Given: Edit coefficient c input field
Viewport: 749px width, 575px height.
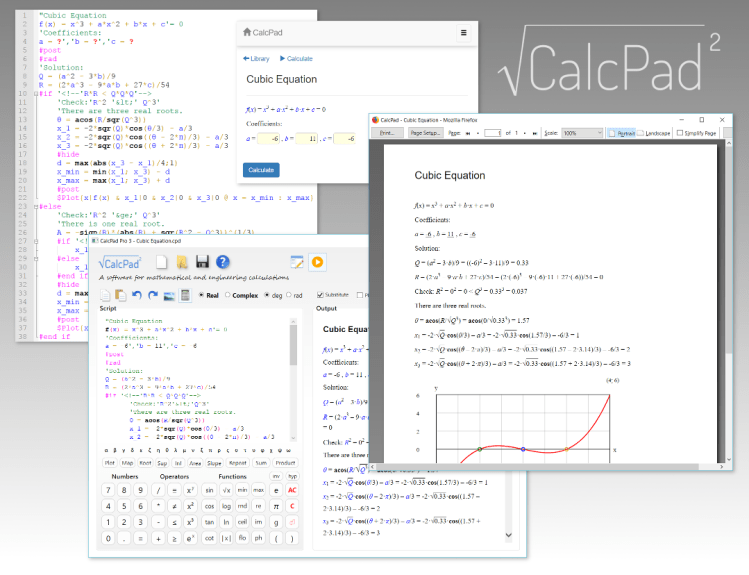Looking at the screenshot, I should pos(344,138).
